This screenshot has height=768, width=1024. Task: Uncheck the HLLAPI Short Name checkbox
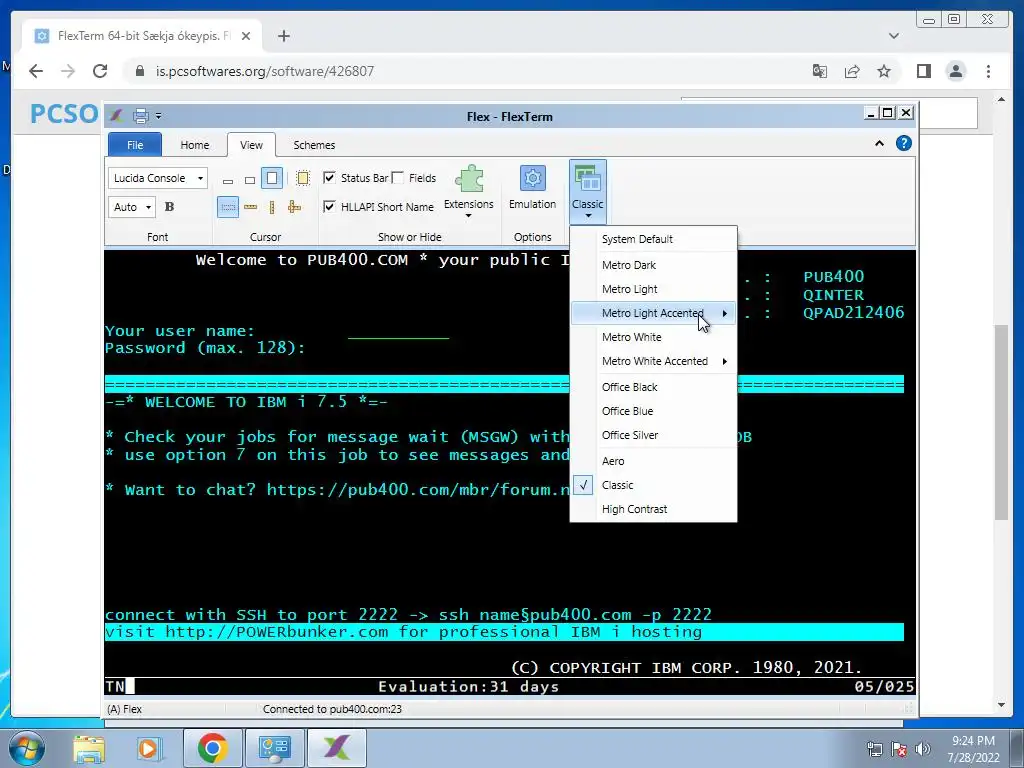(x=329, y=206)
